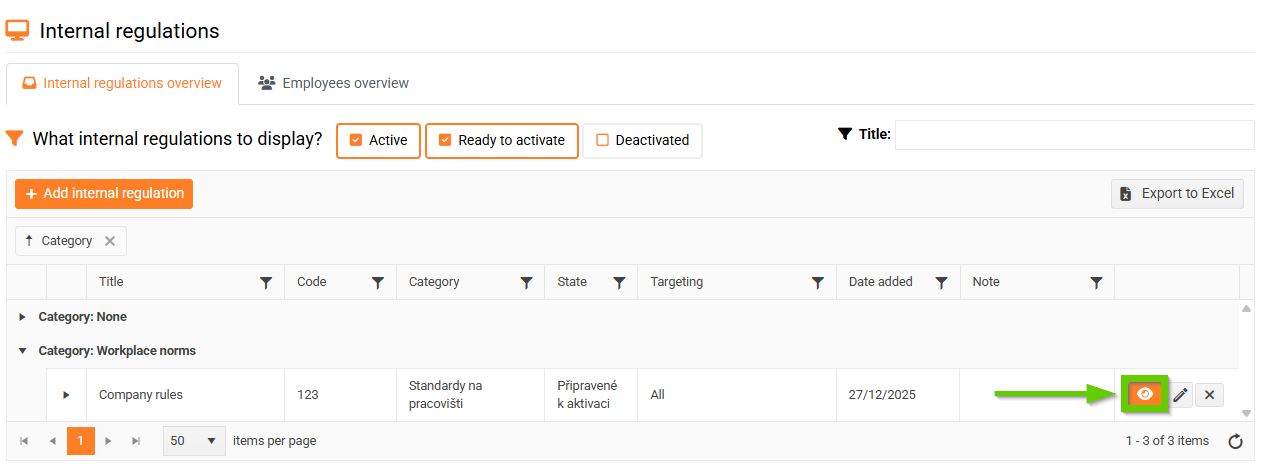Click the refresh icon in the pager
This screenshot has width=1261, height=467.
coord(1235,441)
